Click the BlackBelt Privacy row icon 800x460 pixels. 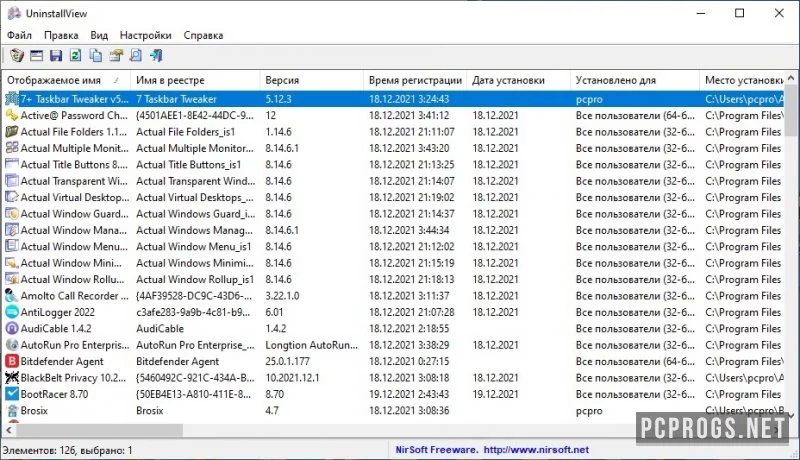click(x=12, y=377)
